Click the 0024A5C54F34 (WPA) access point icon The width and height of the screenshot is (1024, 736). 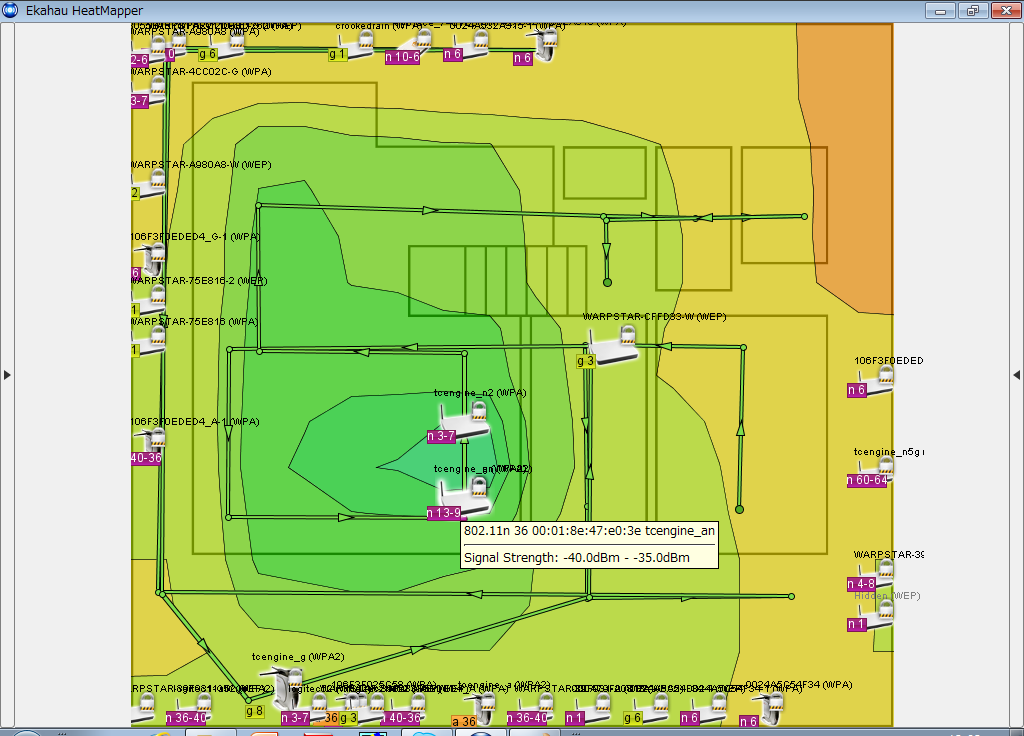[771, 708]
